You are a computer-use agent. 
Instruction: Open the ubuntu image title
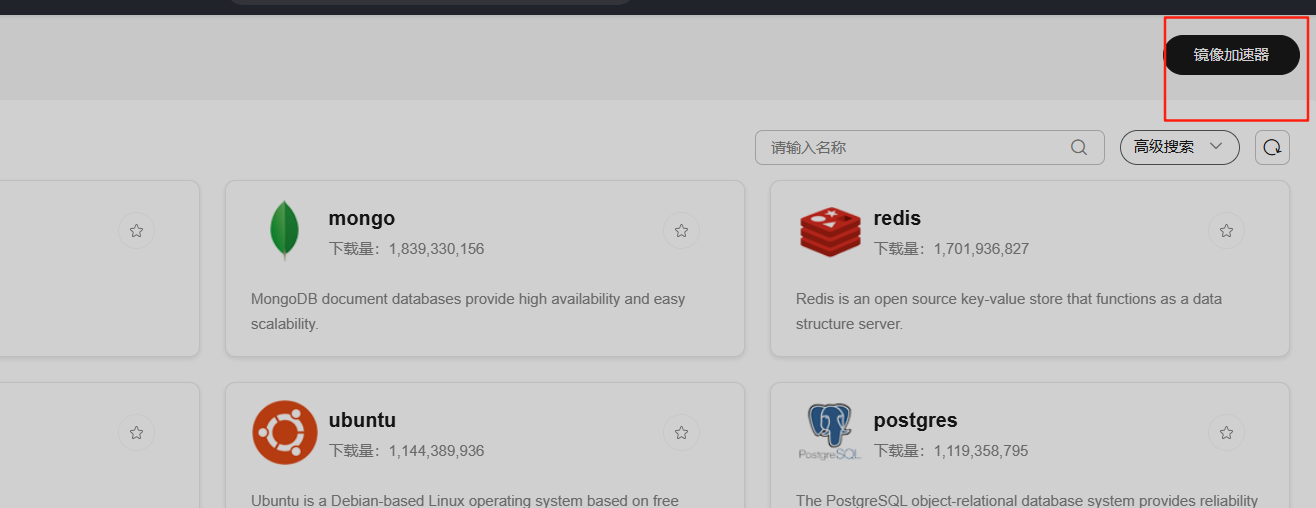coord(362,420)
